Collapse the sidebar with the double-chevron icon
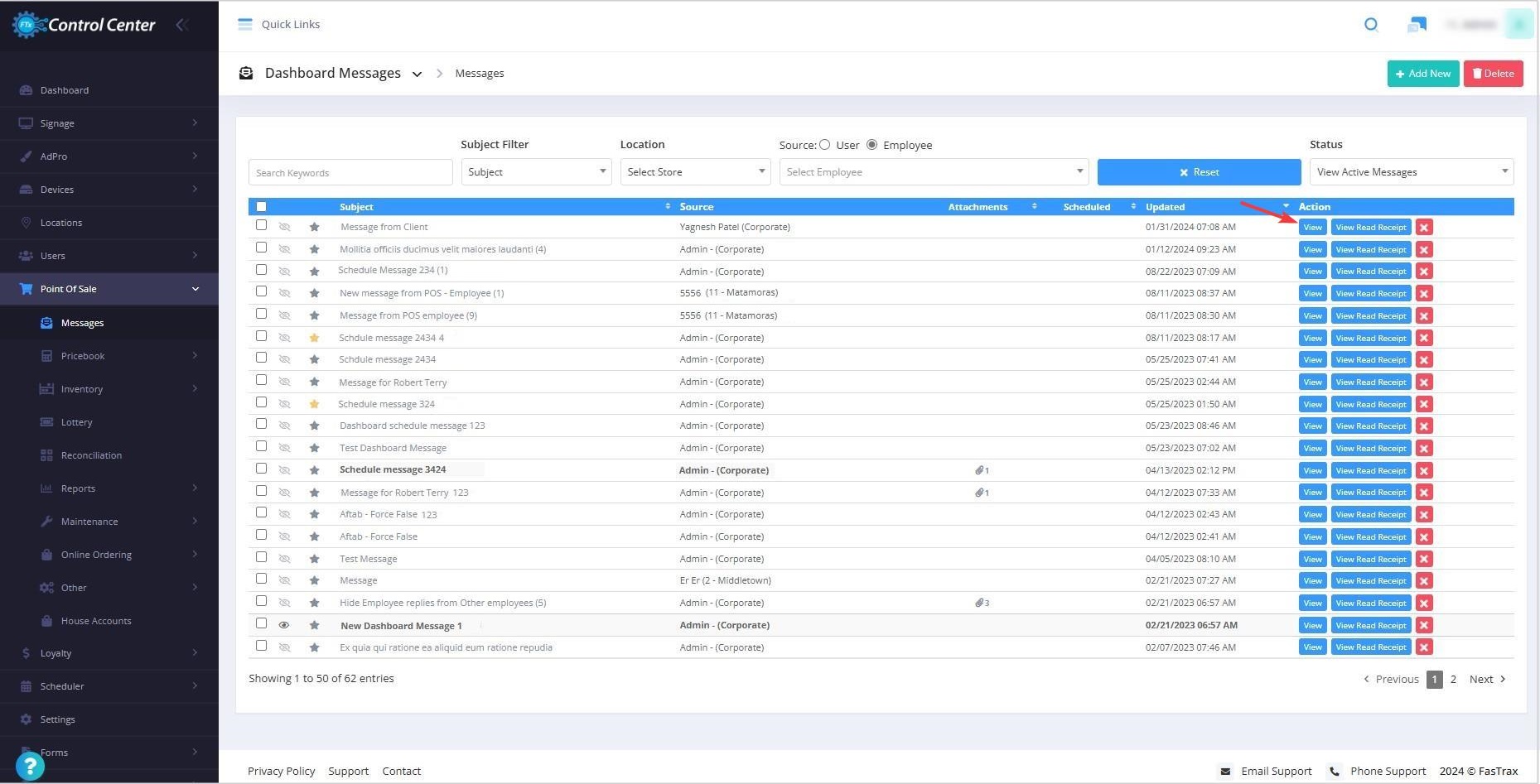Screen dimensions: 1540x784 point(182,25)
